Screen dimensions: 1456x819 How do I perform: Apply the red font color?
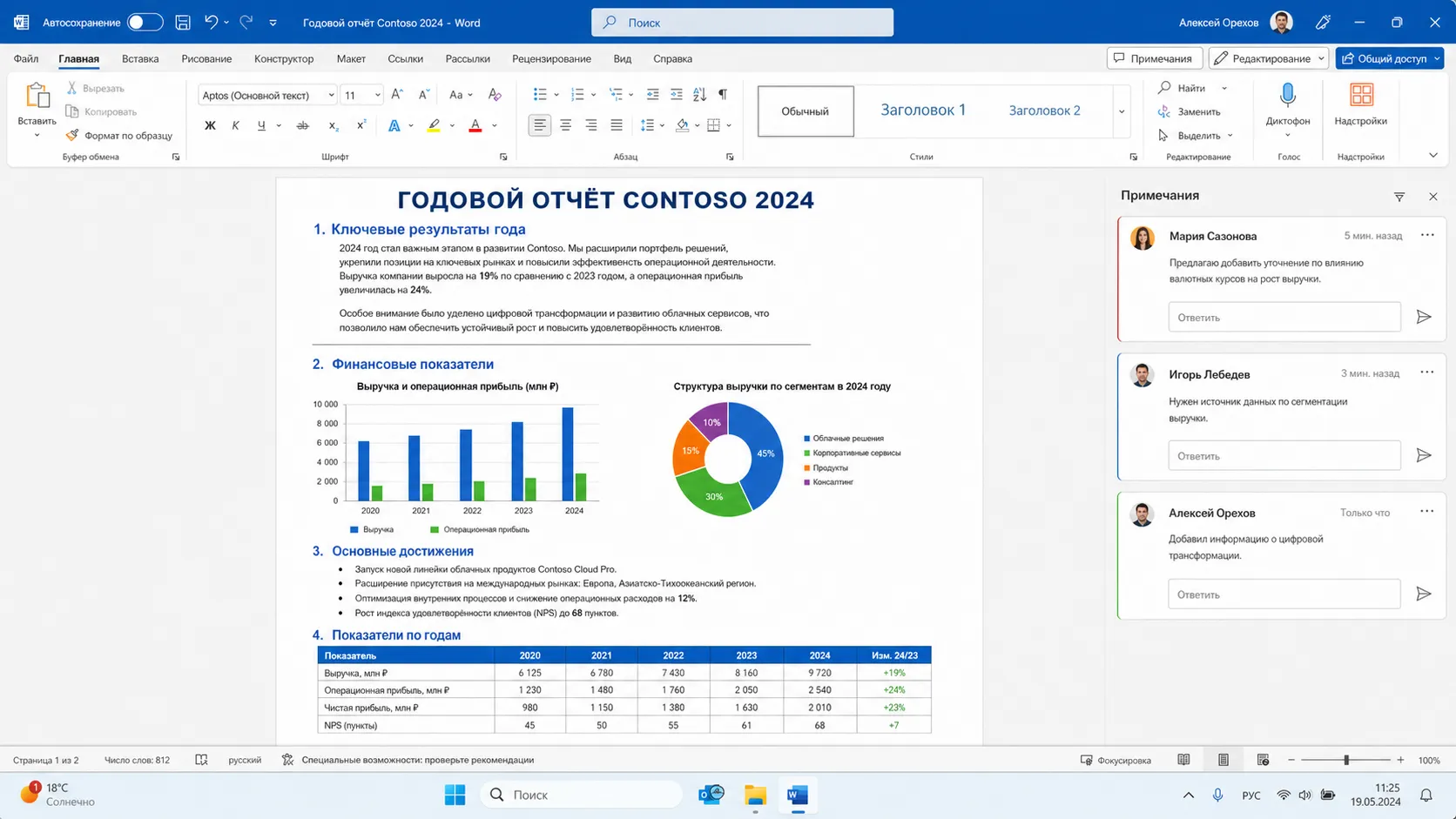pos(475,125)
